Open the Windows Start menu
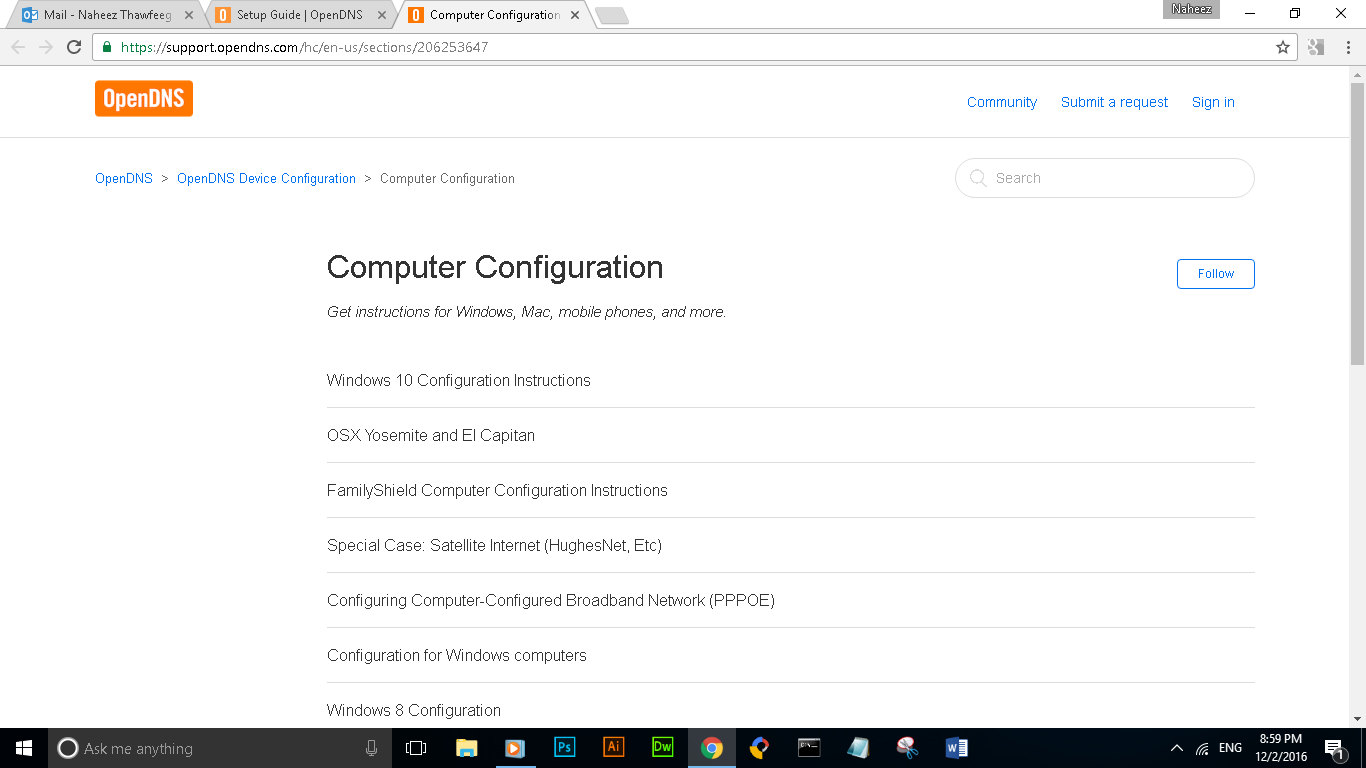Image resolution: width=1366 pixels, height=768 pixels. 24,748
